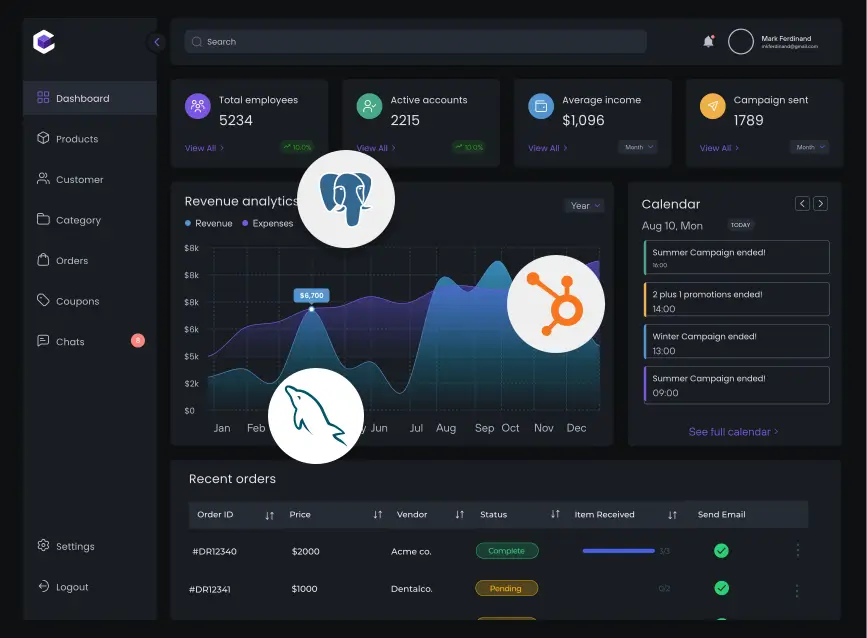Open the Dashboard menu item
The width and height of the screenshot is (867, 638).
[x=90, y=98]
